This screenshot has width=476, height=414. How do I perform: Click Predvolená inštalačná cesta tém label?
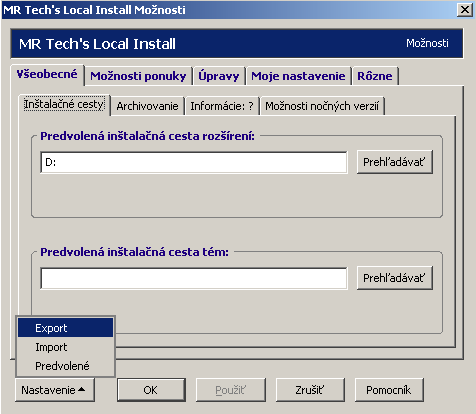[x=135, y=252]
